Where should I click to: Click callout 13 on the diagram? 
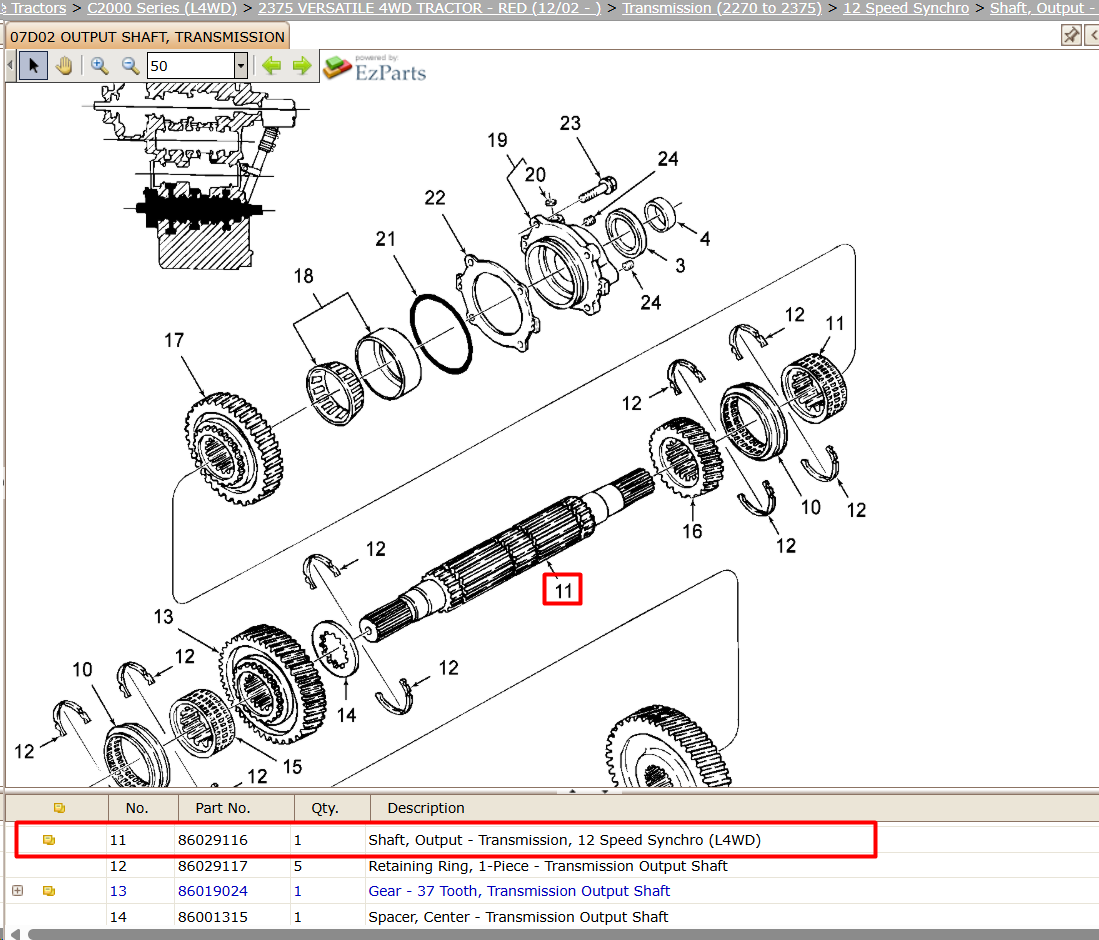pos(163,617)
